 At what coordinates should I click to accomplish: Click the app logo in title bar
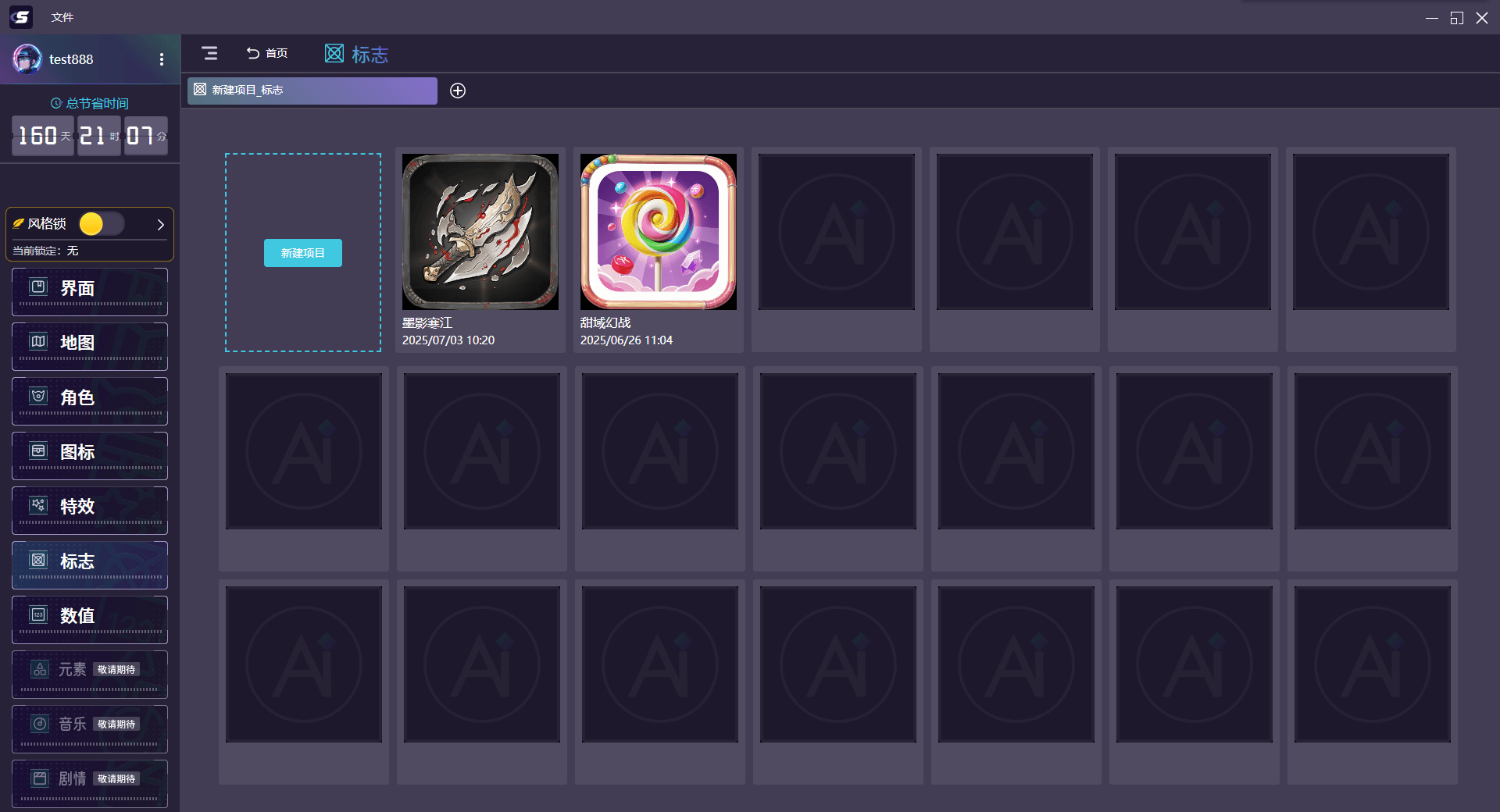(21, 16)
